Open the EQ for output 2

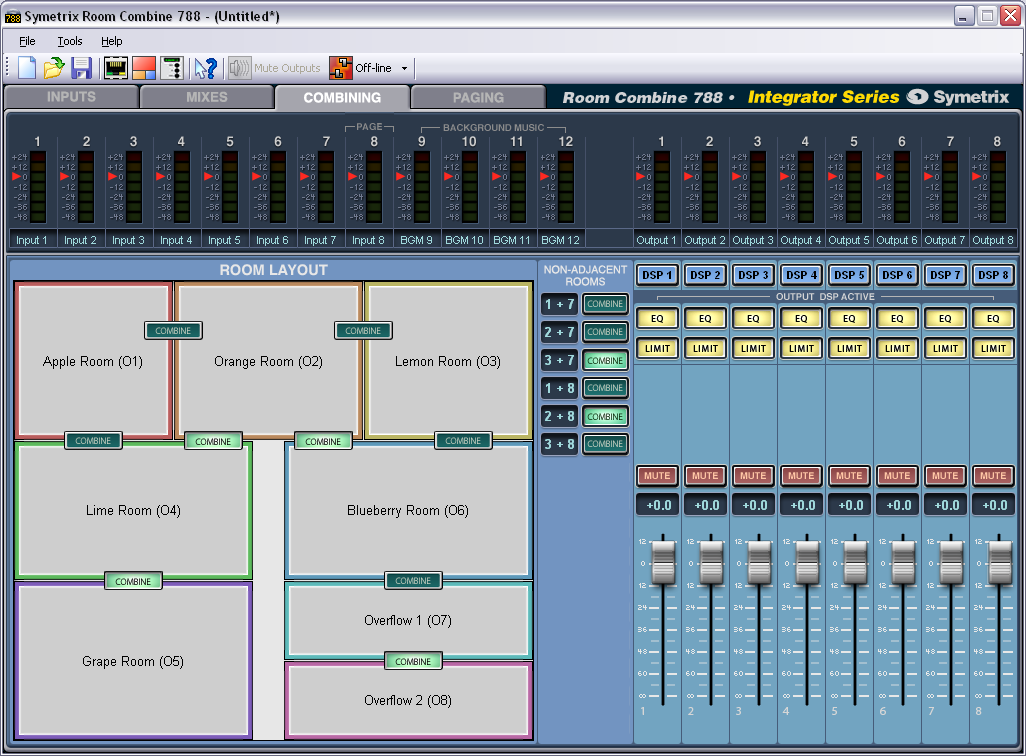coord(705,318)
